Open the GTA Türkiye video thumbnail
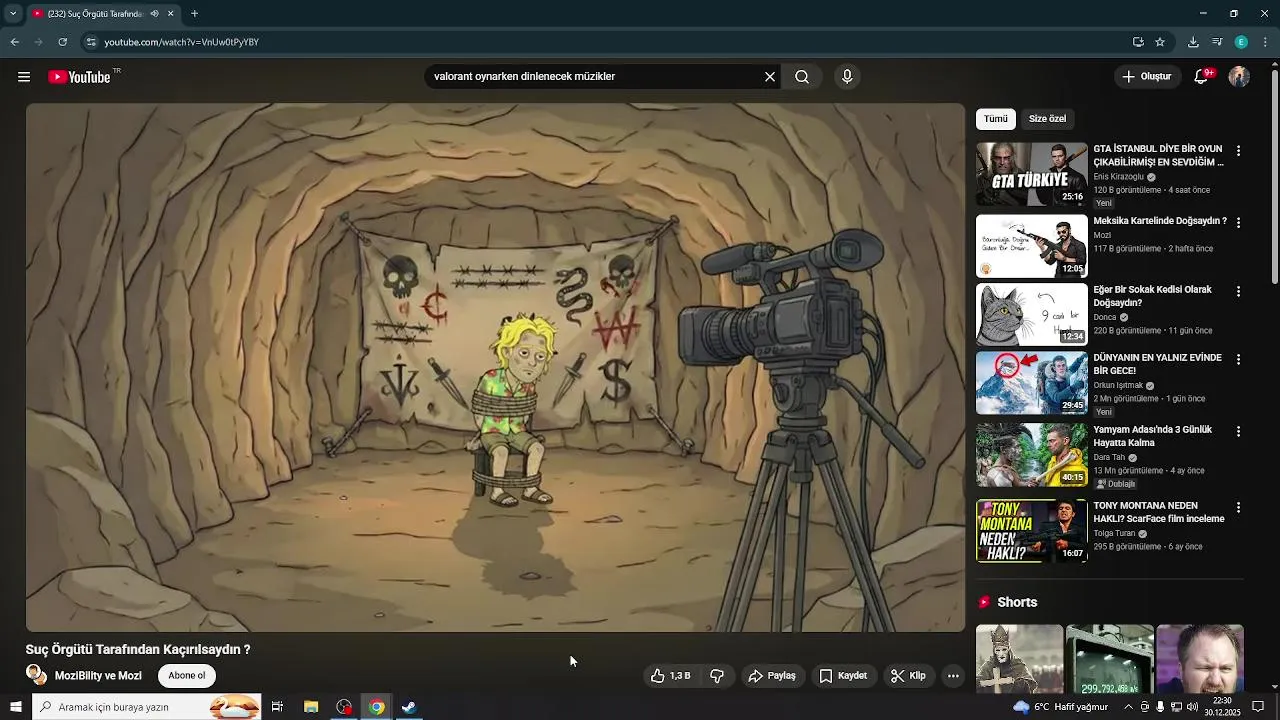The width and height of the screenshot is (1280, 720). [x=1032, y=174]
